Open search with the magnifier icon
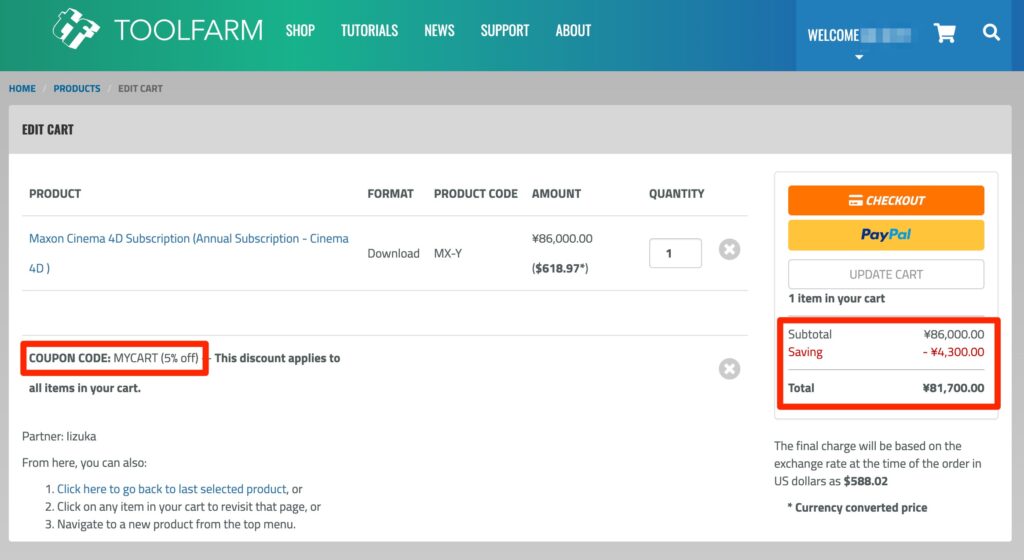 pos(991,32)
